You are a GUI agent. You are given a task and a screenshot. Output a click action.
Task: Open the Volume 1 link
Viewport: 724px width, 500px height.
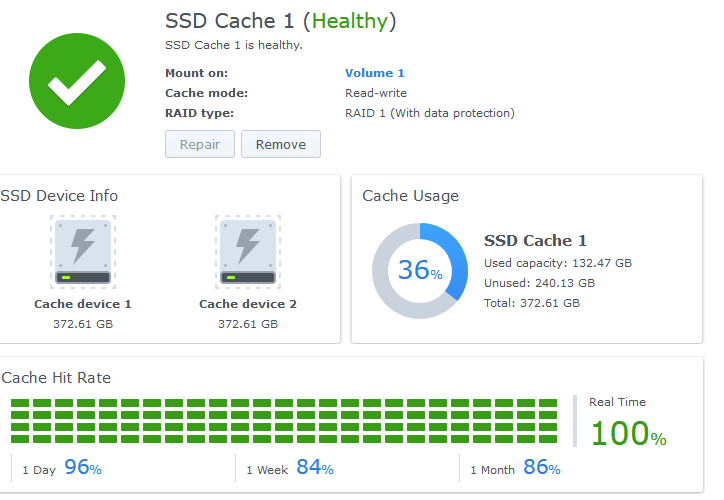click(374, 73)
